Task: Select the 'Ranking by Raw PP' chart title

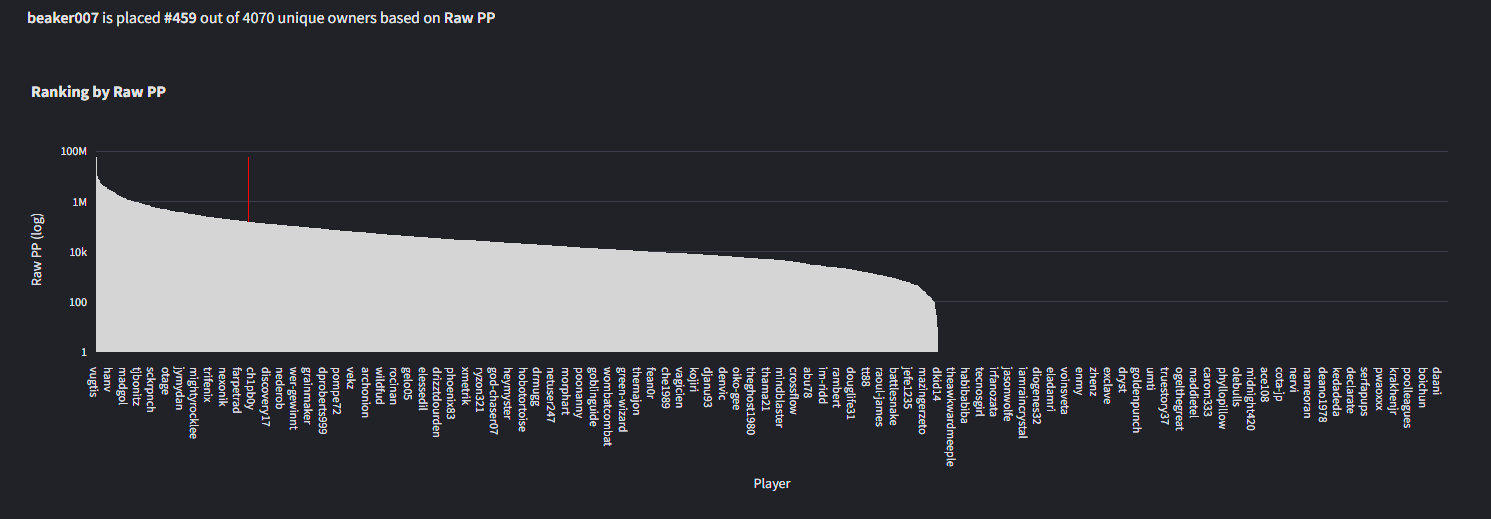Action: 98,92
